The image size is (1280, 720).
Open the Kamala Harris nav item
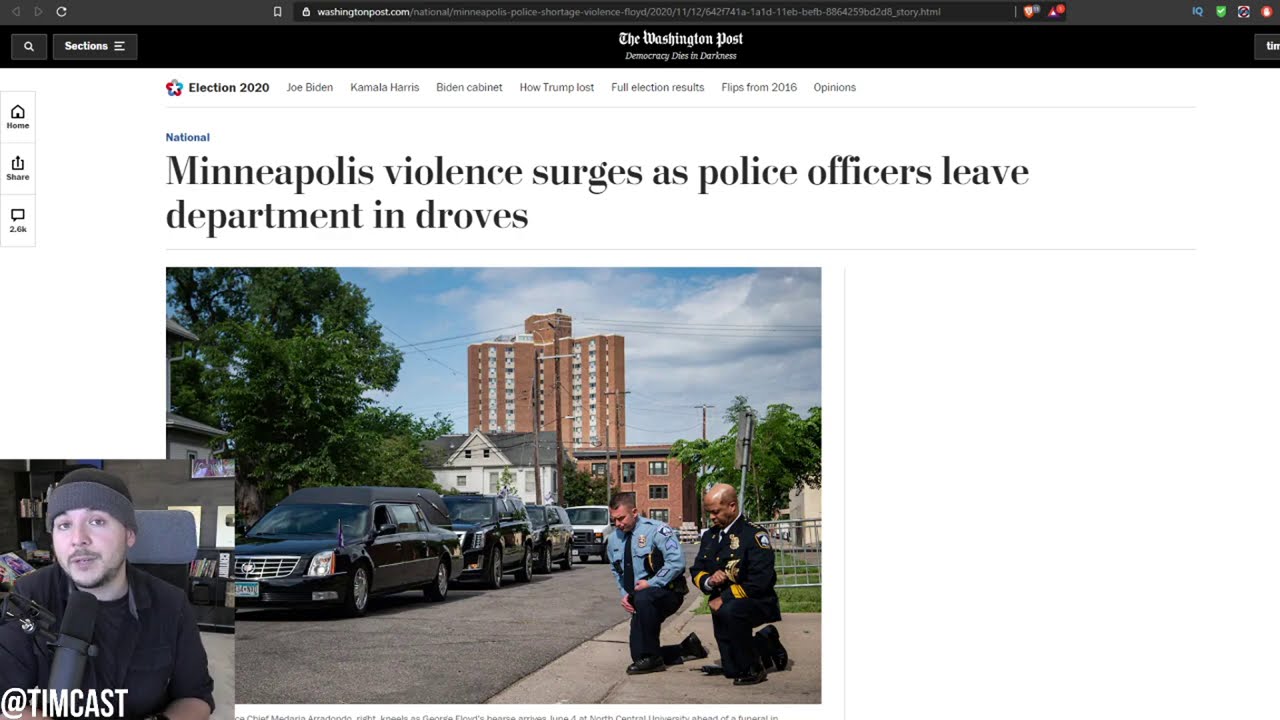385,87
